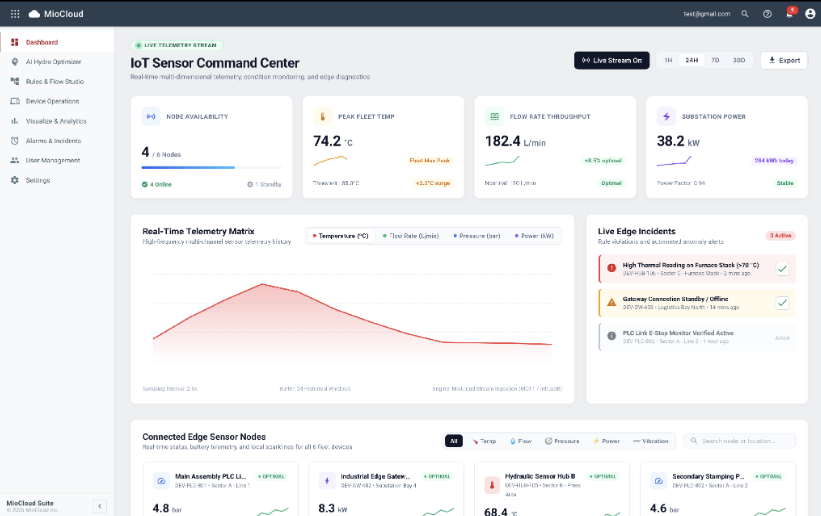Click the Live Telemetry Stream badge
The height and width of the screenshot is (516, 821).
tap(177, 45)
